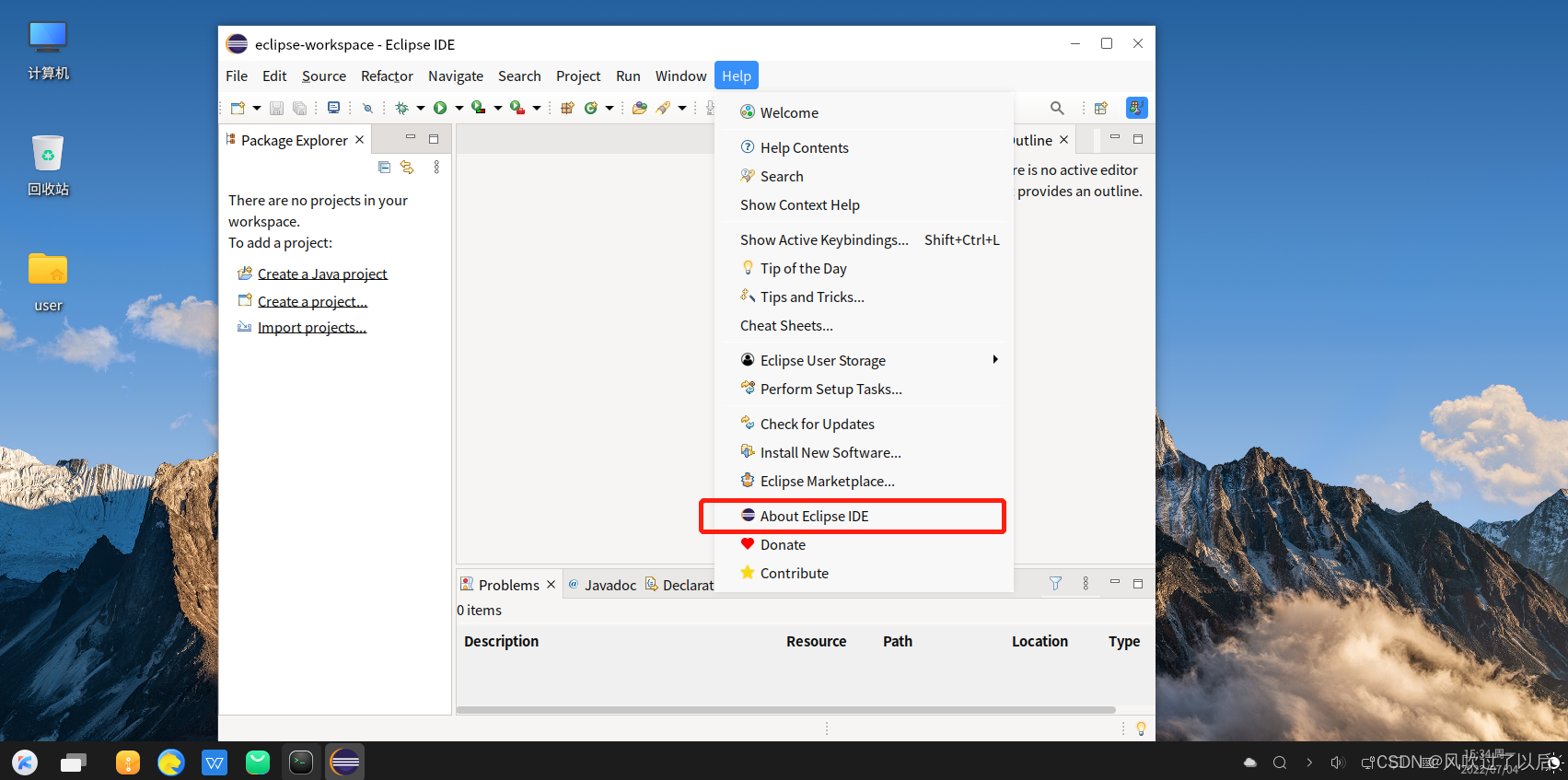Open the Source menu
The width and height of the screenshot is (1568, 780).
324,76
